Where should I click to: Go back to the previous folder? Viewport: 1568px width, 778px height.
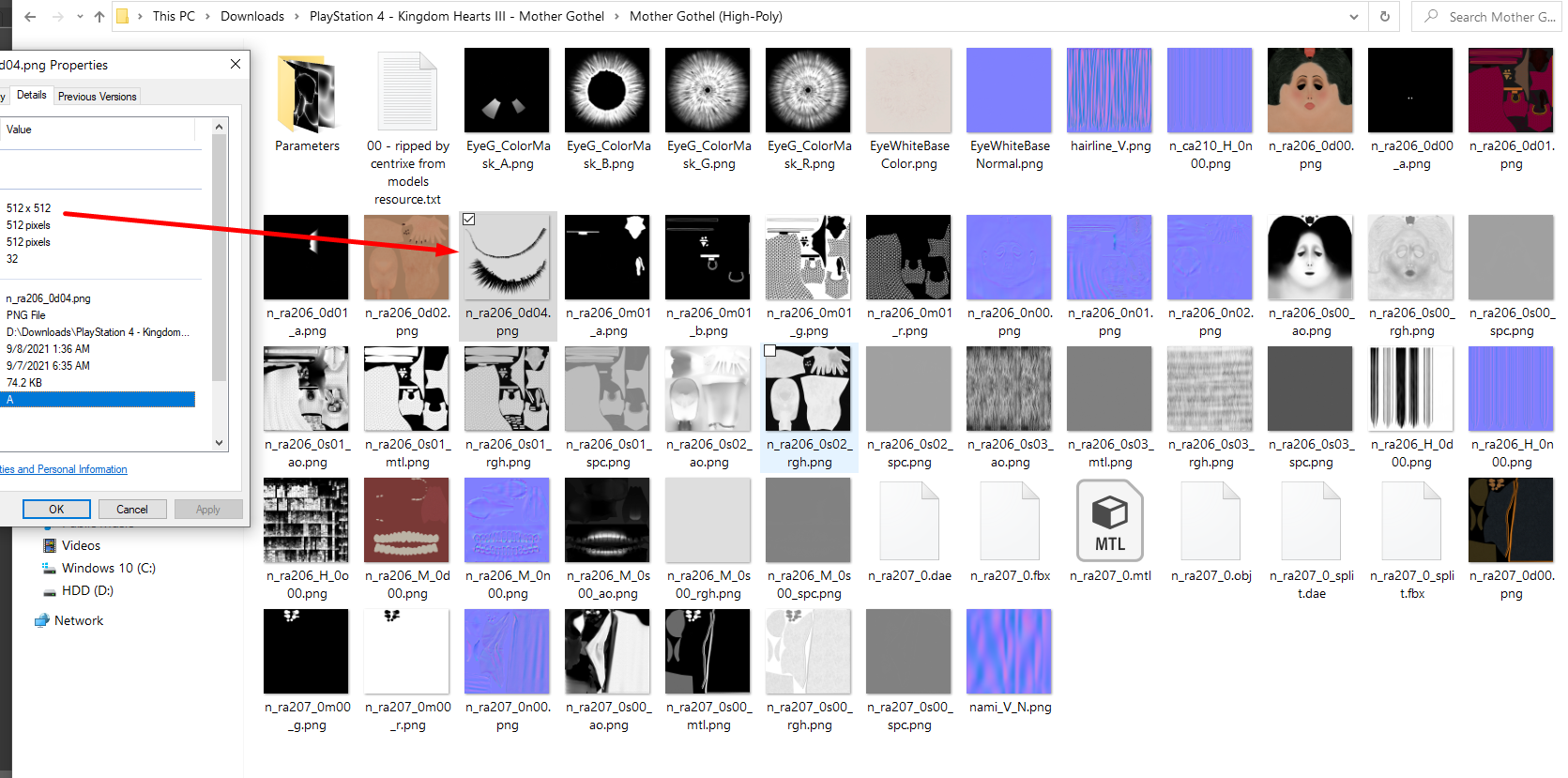click(x=30, y=17)
